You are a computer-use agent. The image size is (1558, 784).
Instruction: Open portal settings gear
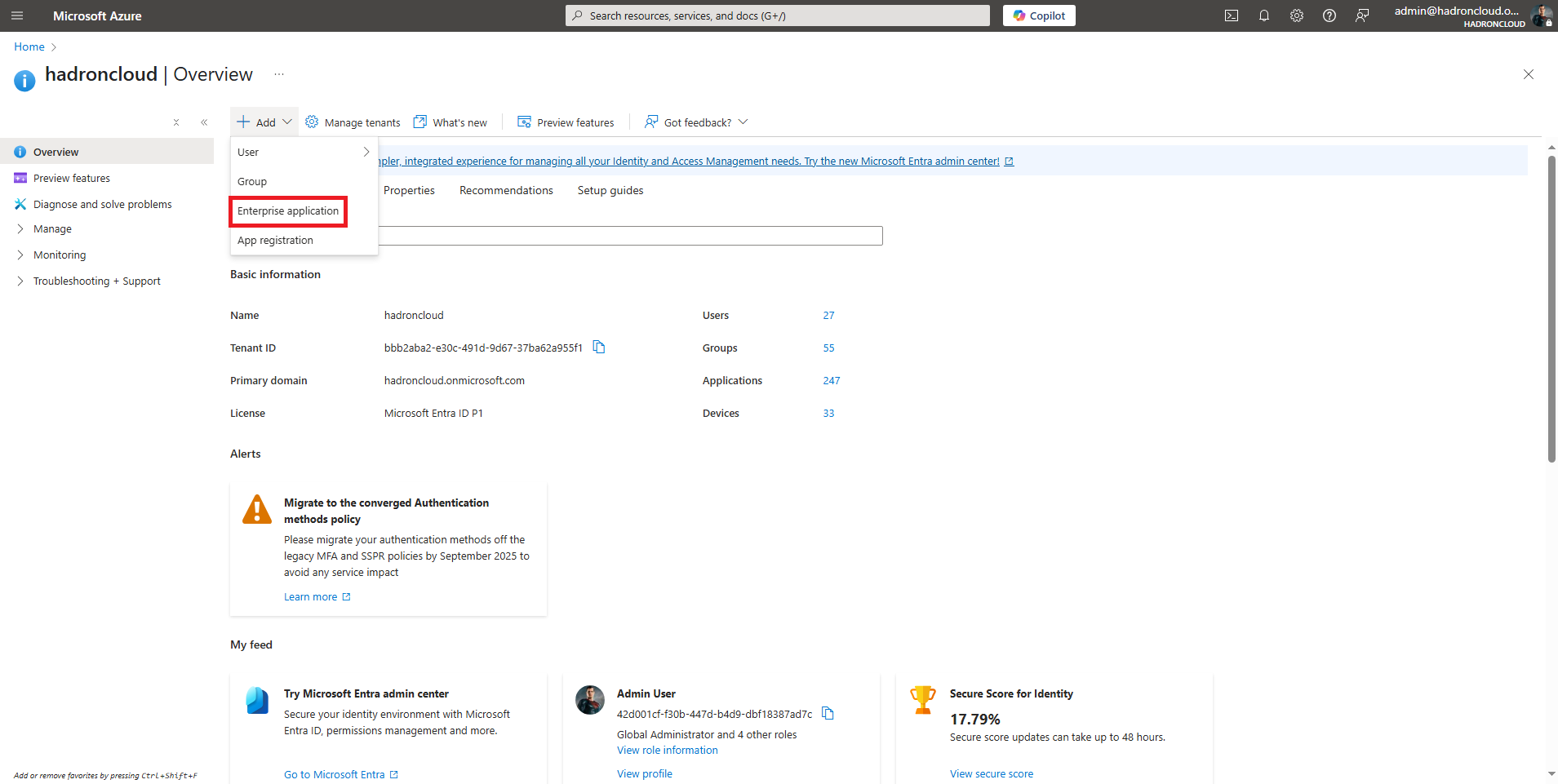pos(1297,16)
